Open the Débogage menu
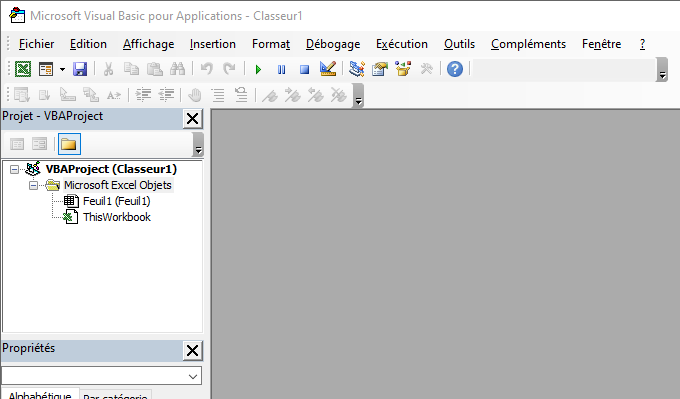Screen dimensions: 680x399 pyautogui.click(x=333, y=44)
